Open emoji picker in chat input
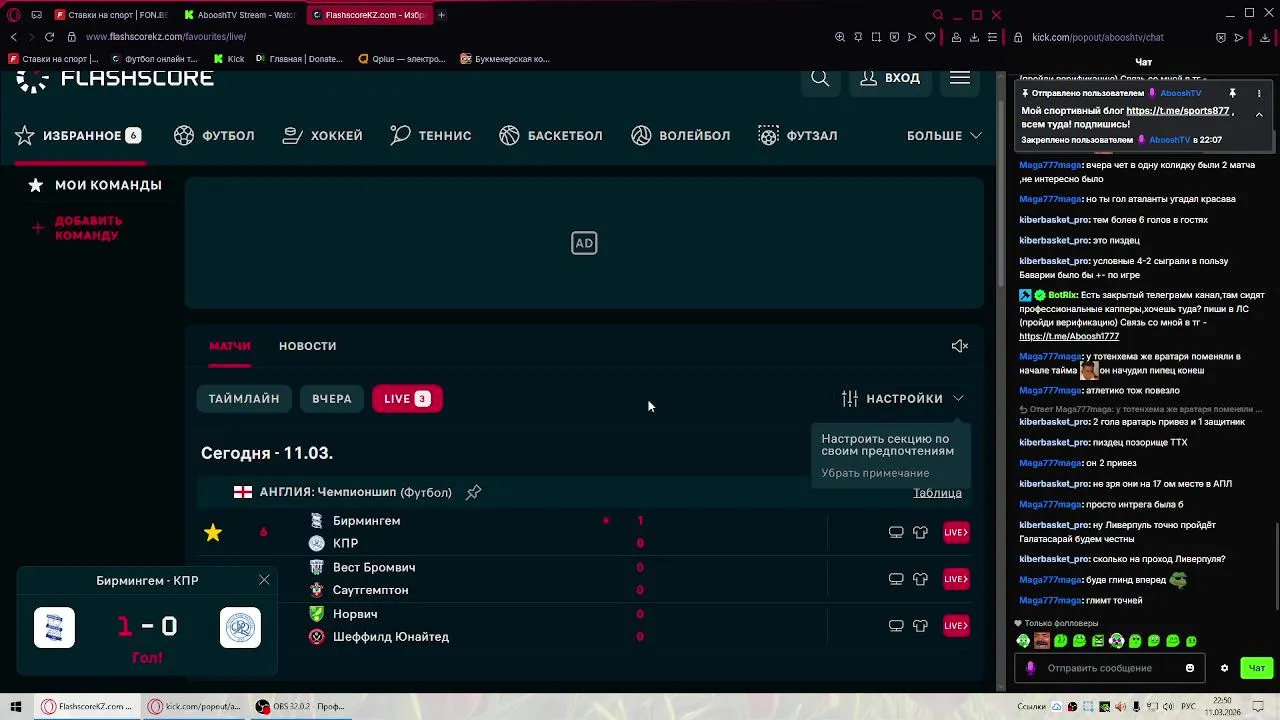 1190,668
